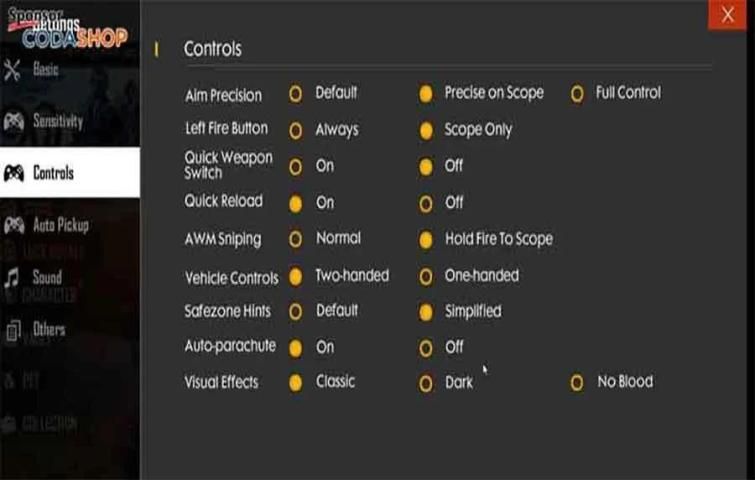755x480 pixels.
Task: Click the gamepad icon beside Controls
Action: (x=14, y=173)
